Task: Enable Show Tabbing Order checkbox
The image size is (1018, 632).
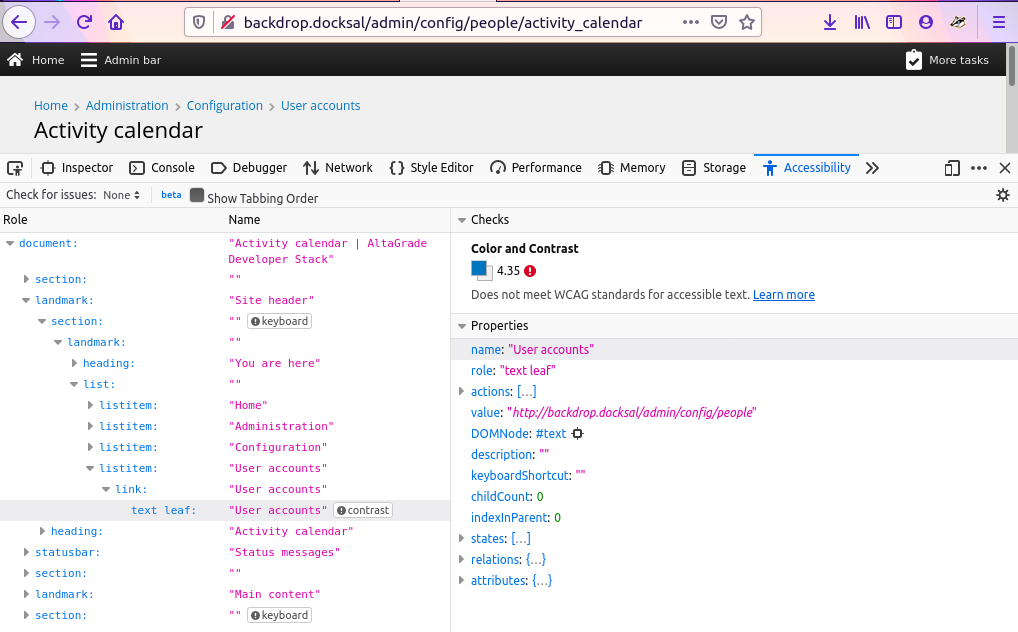Action: pos(197,196)
